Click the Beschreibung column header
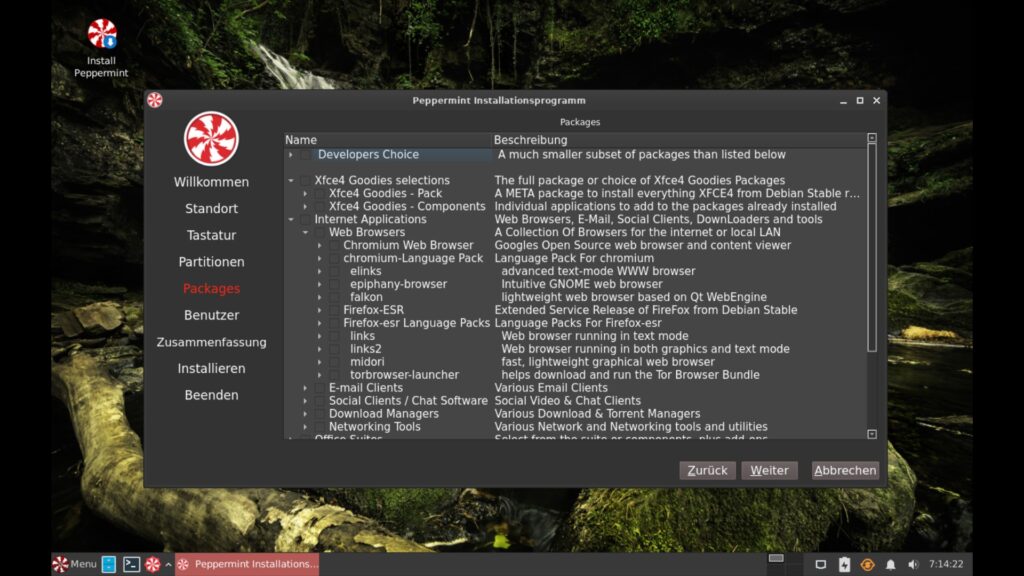 click(x=679, y=140)
